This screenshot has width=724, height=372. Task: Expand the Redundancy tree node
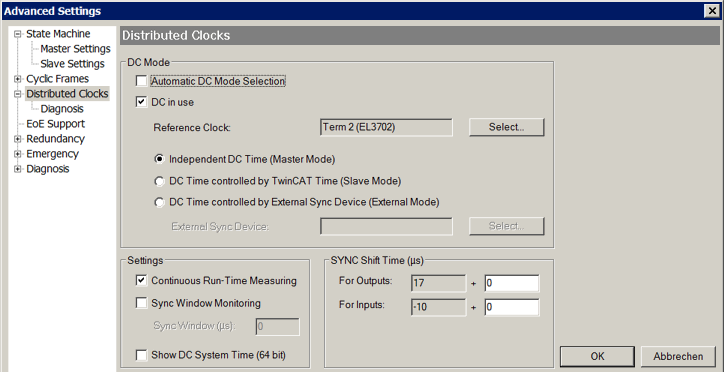18,139
